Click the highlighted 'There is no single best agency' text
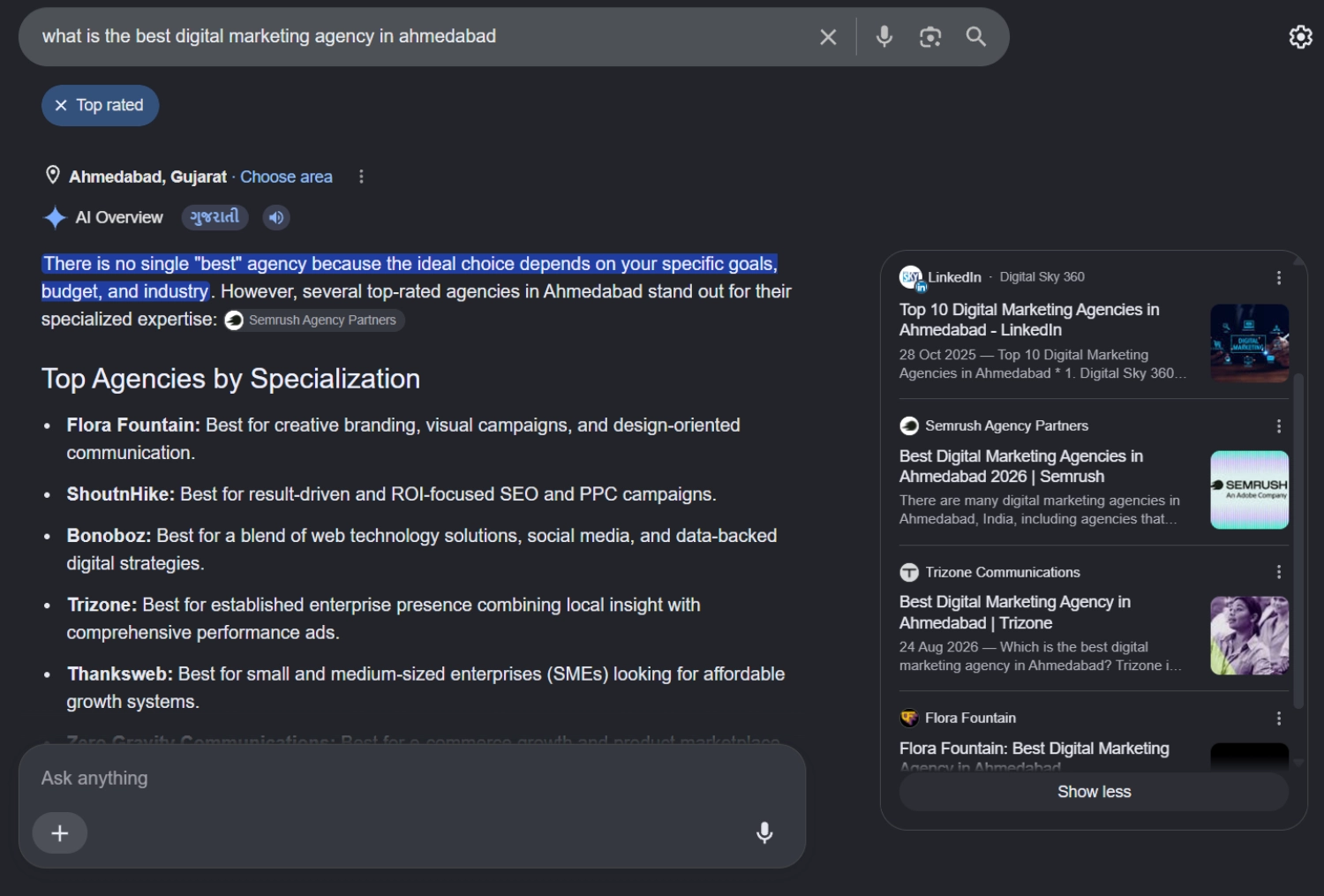 (410, 277)
